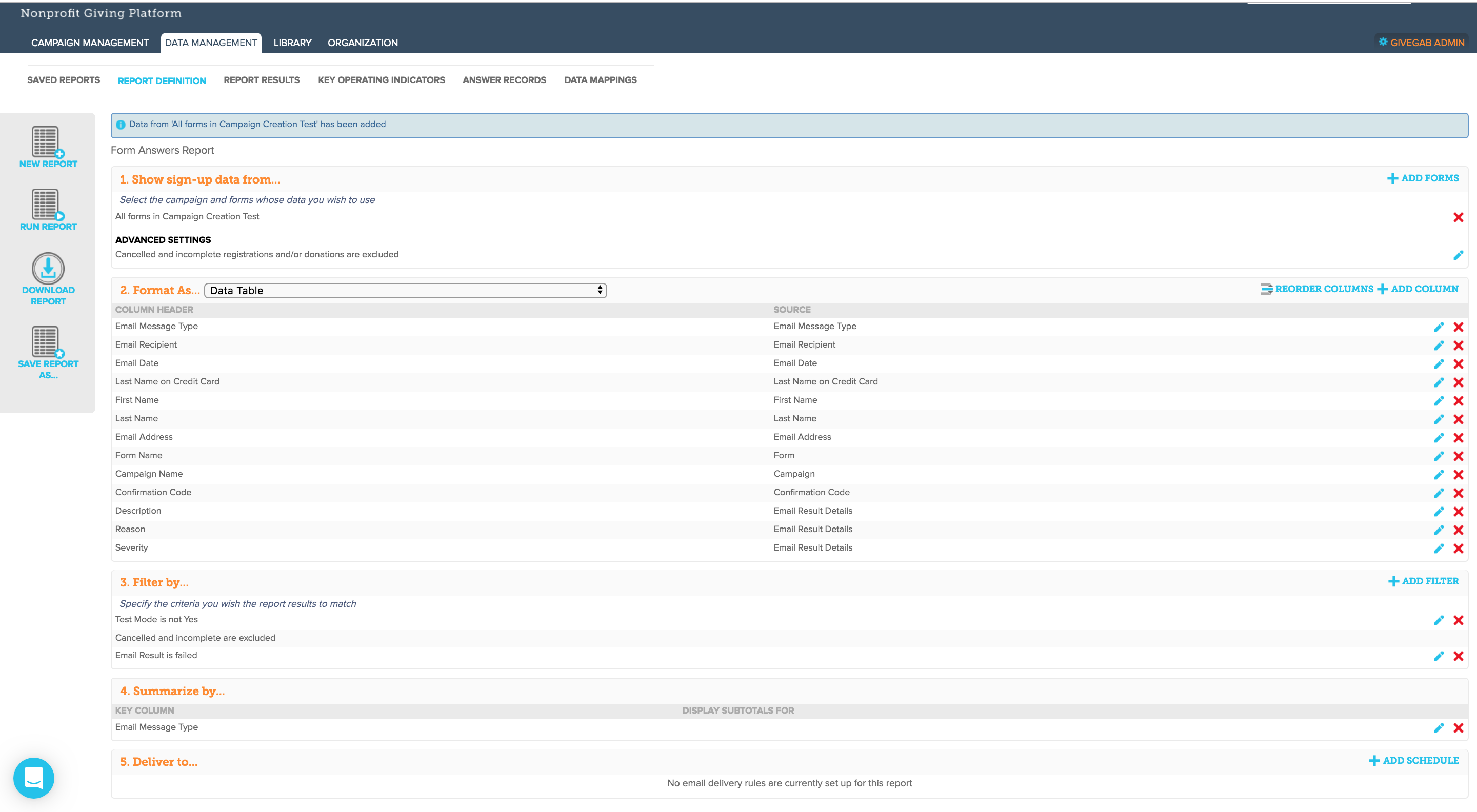
Task: Edit the Form Name column
Action: [x=1439, y=456]
